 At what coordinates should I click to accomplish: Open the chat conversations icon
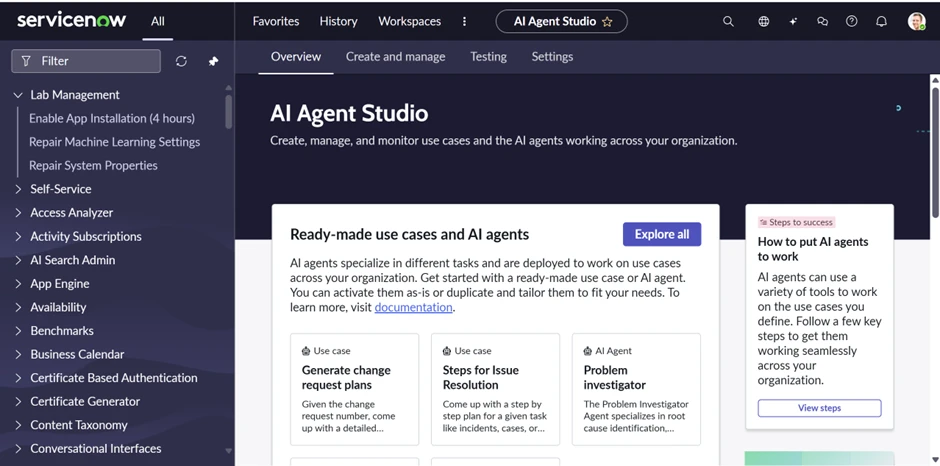(x=822, y=21)
